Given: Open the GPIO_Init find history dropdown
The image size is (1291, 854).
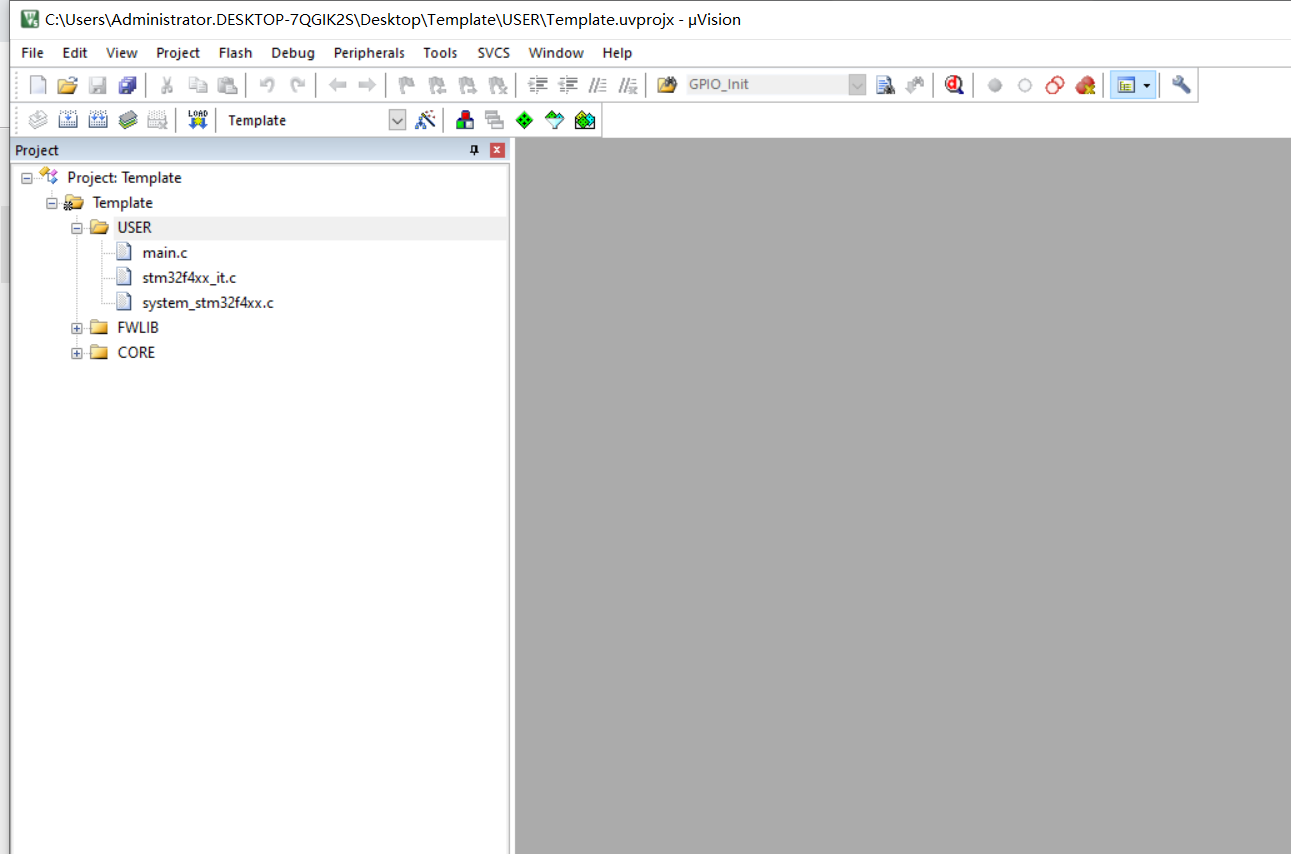Looking at the screenshot, I should point(857,85).
